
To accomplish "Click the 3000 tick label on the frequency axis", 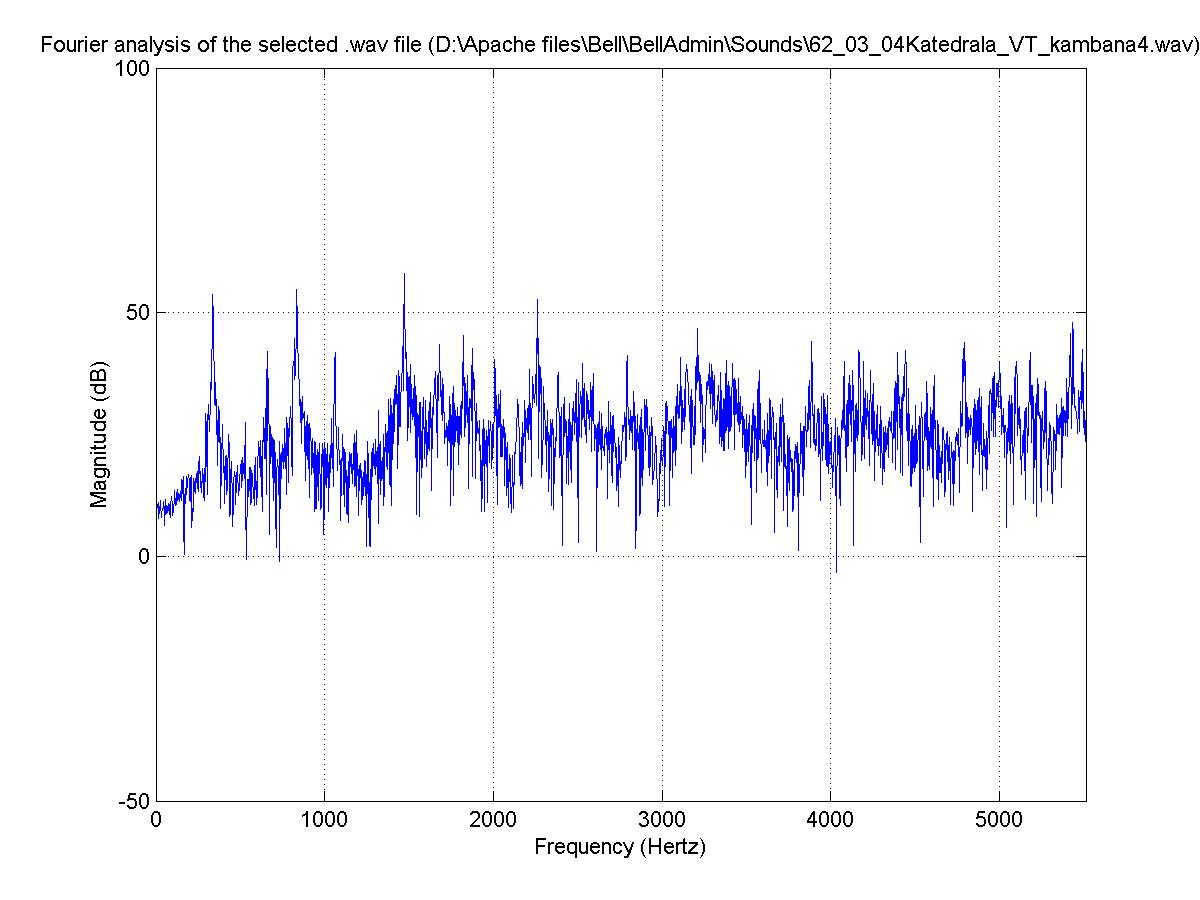I will point(661,820).
